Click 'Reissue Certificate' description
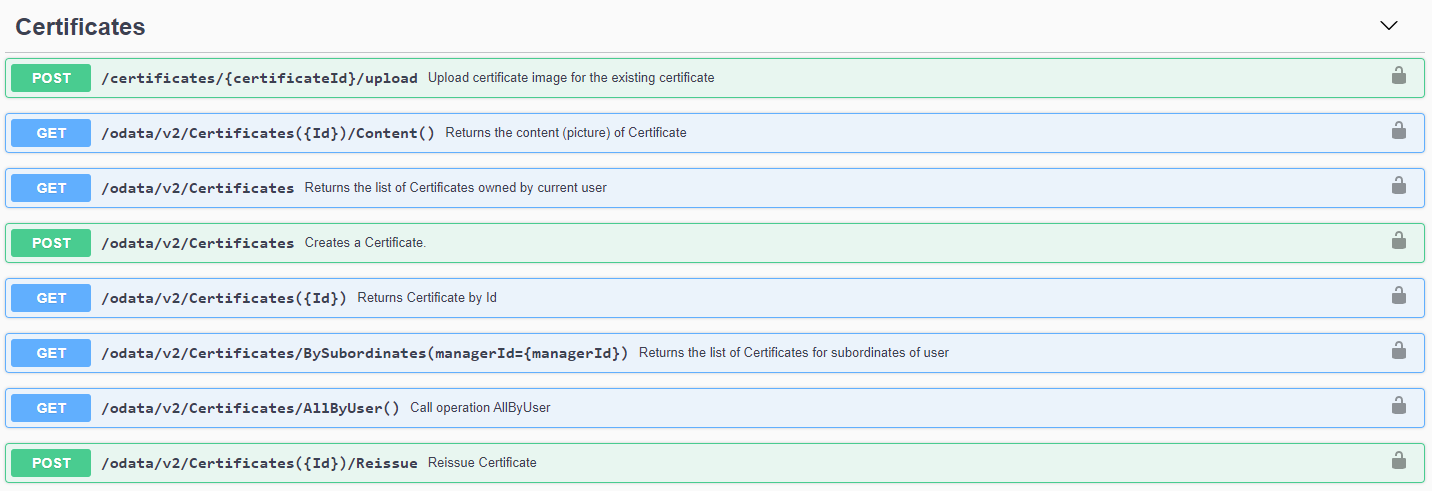 [x=482, y=463]
